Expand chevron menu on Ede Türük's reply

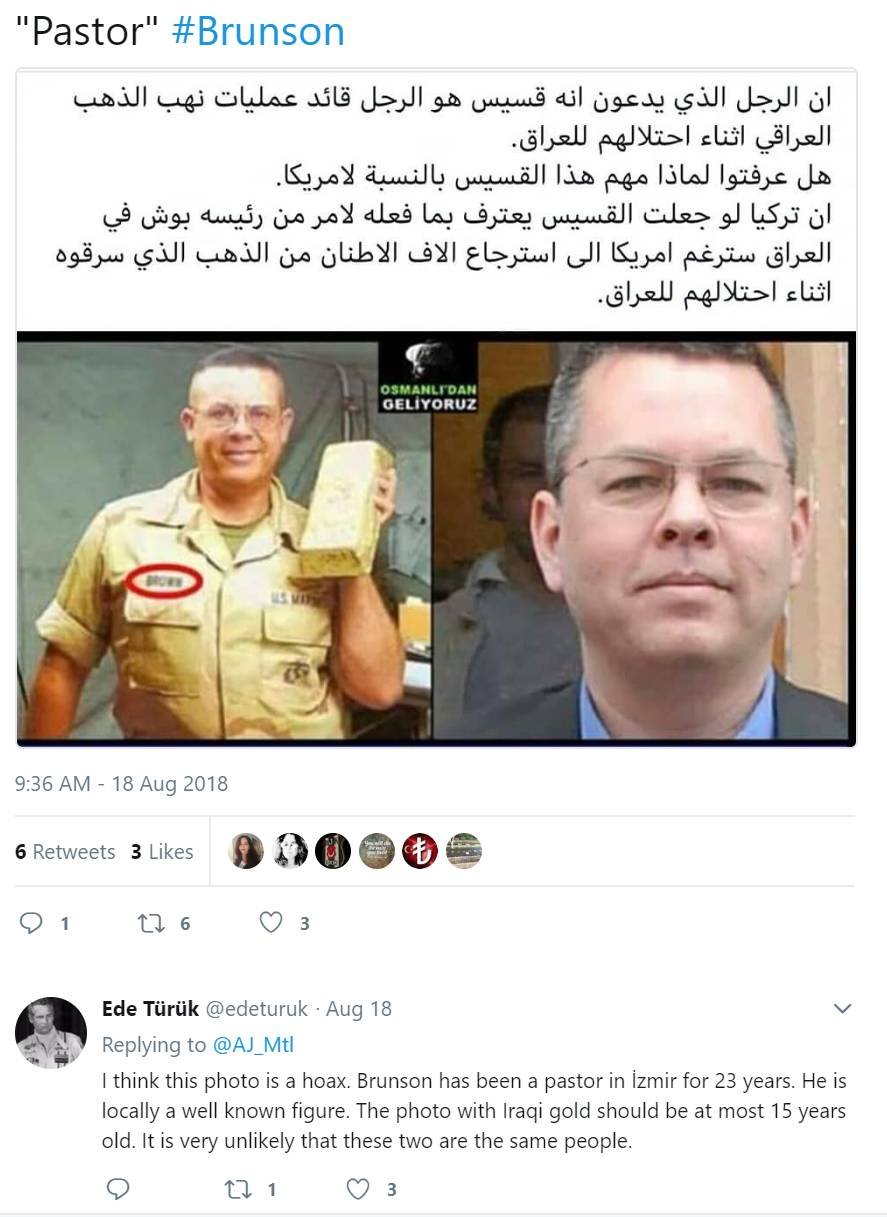843,1008
